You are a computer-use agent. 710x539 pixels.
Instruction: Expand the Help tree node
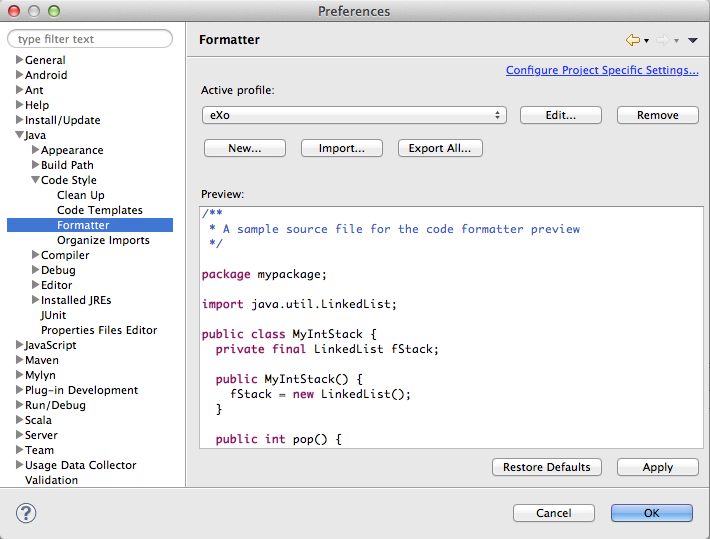pos(19,104)
